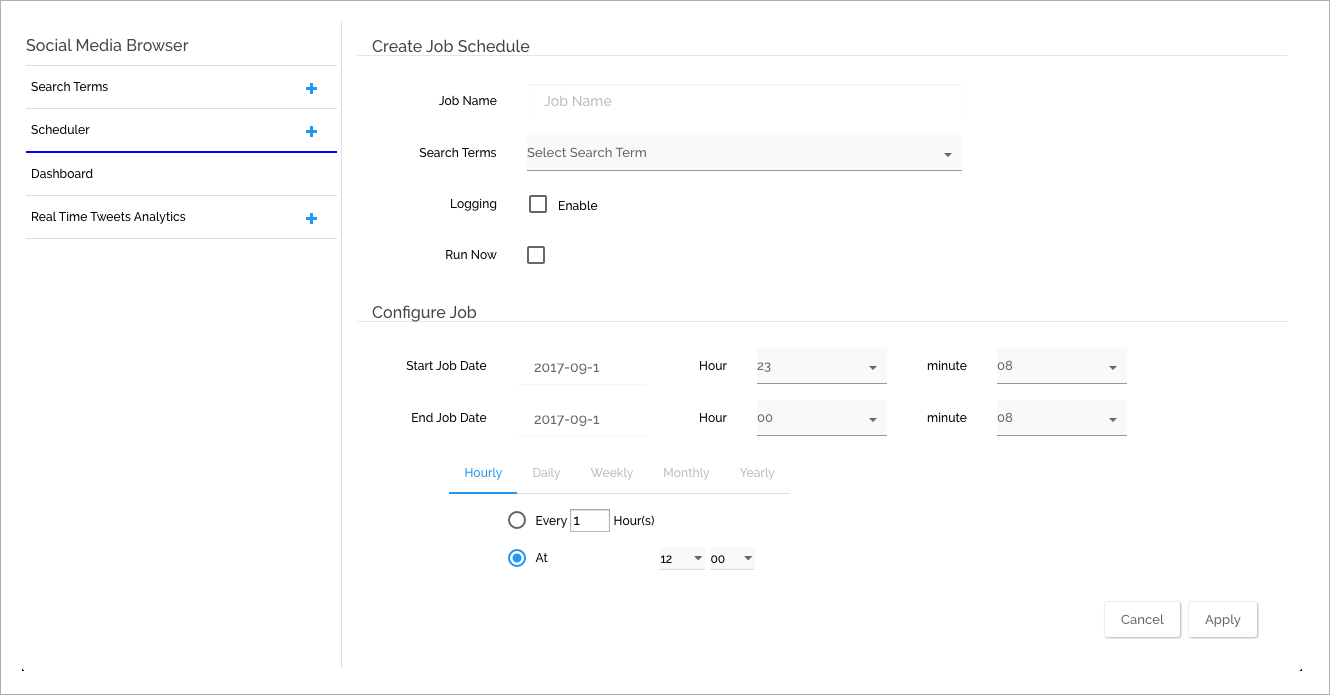1330x695 pixels.
Task: Select the Hourly tab
Action: 483,473
